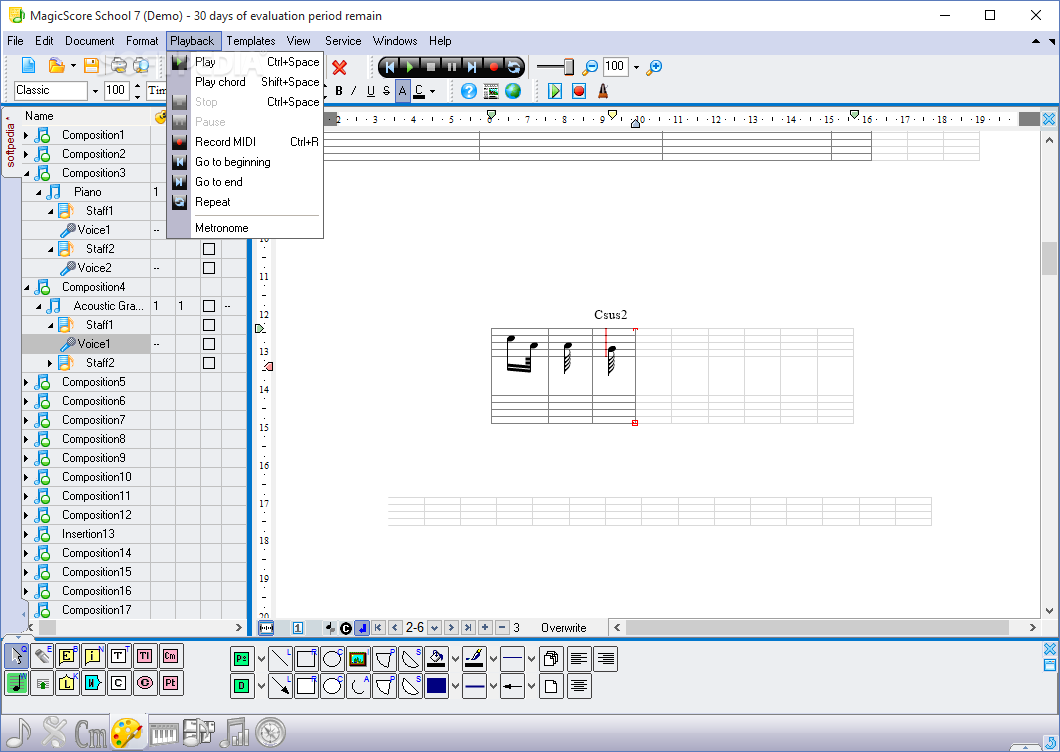Tick the Acoustic Gra... row checkbox
Viewport: 1060px width, 752px height.
[209, 306]
